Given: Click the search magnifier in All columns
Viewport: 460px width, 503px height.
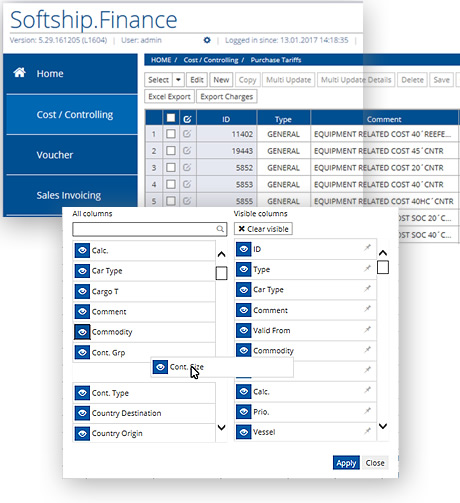Looking at the screenshot, I should pos(220,229).
